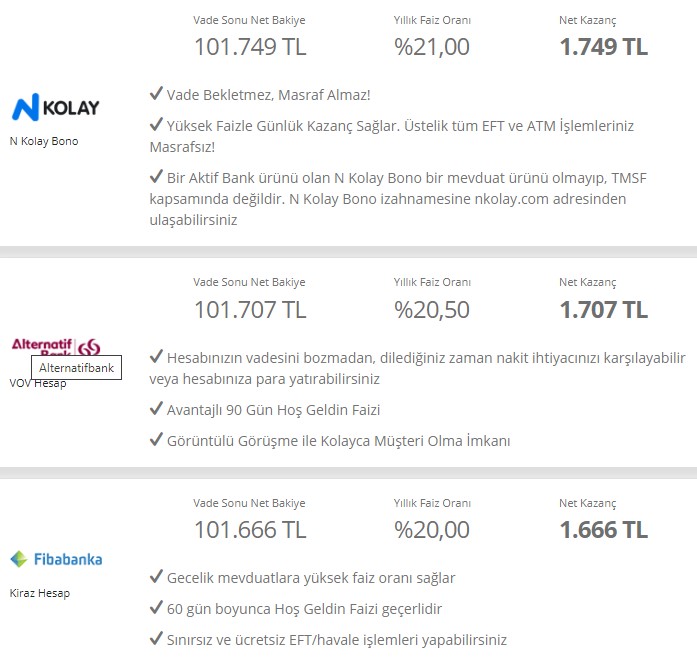Viewport: 697px width, 658px height.
Task: Click the 101.666 TL net balance
Action: [x=250, y=529]
